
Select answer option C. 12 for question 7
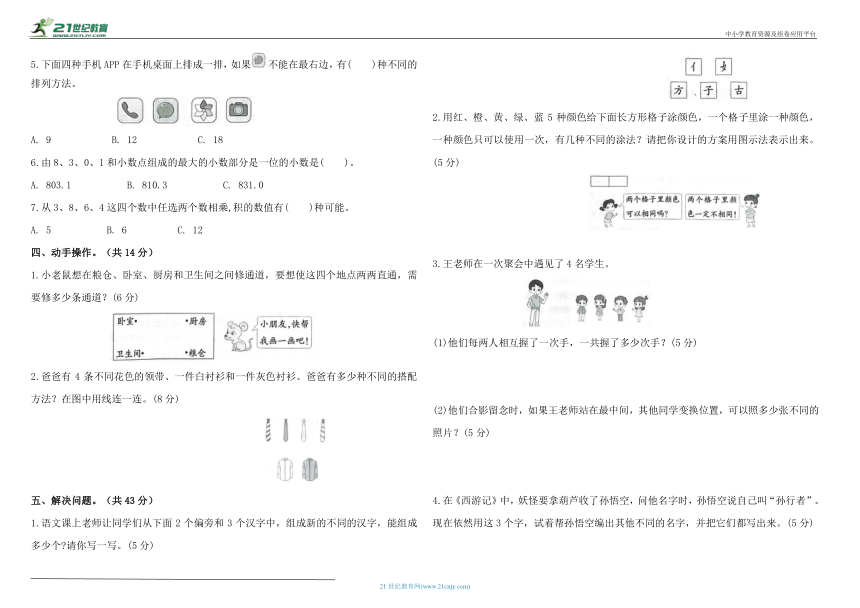point(190,230)
